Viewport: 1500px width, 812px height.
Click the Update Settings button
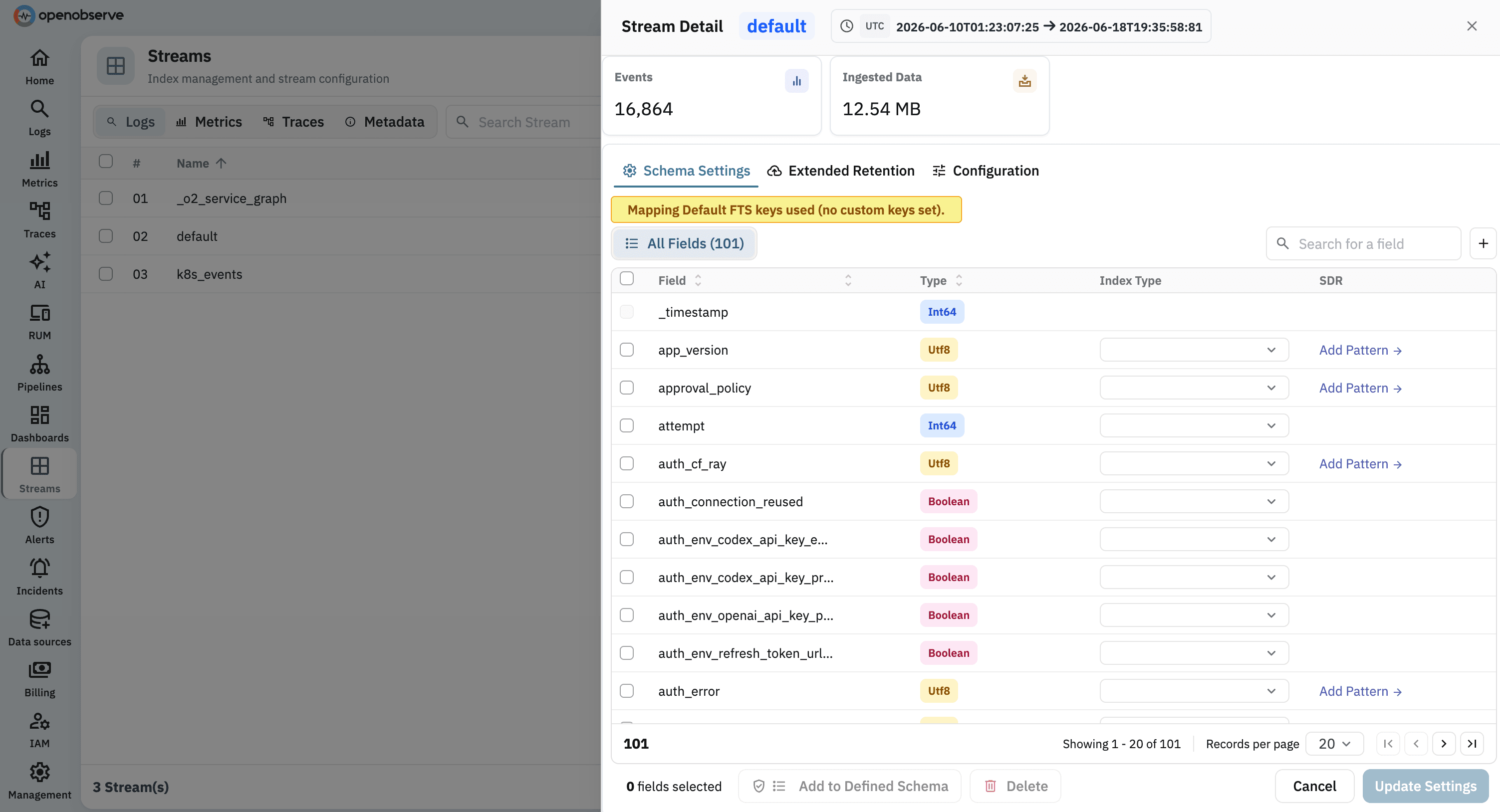(x=1426, y=786)
